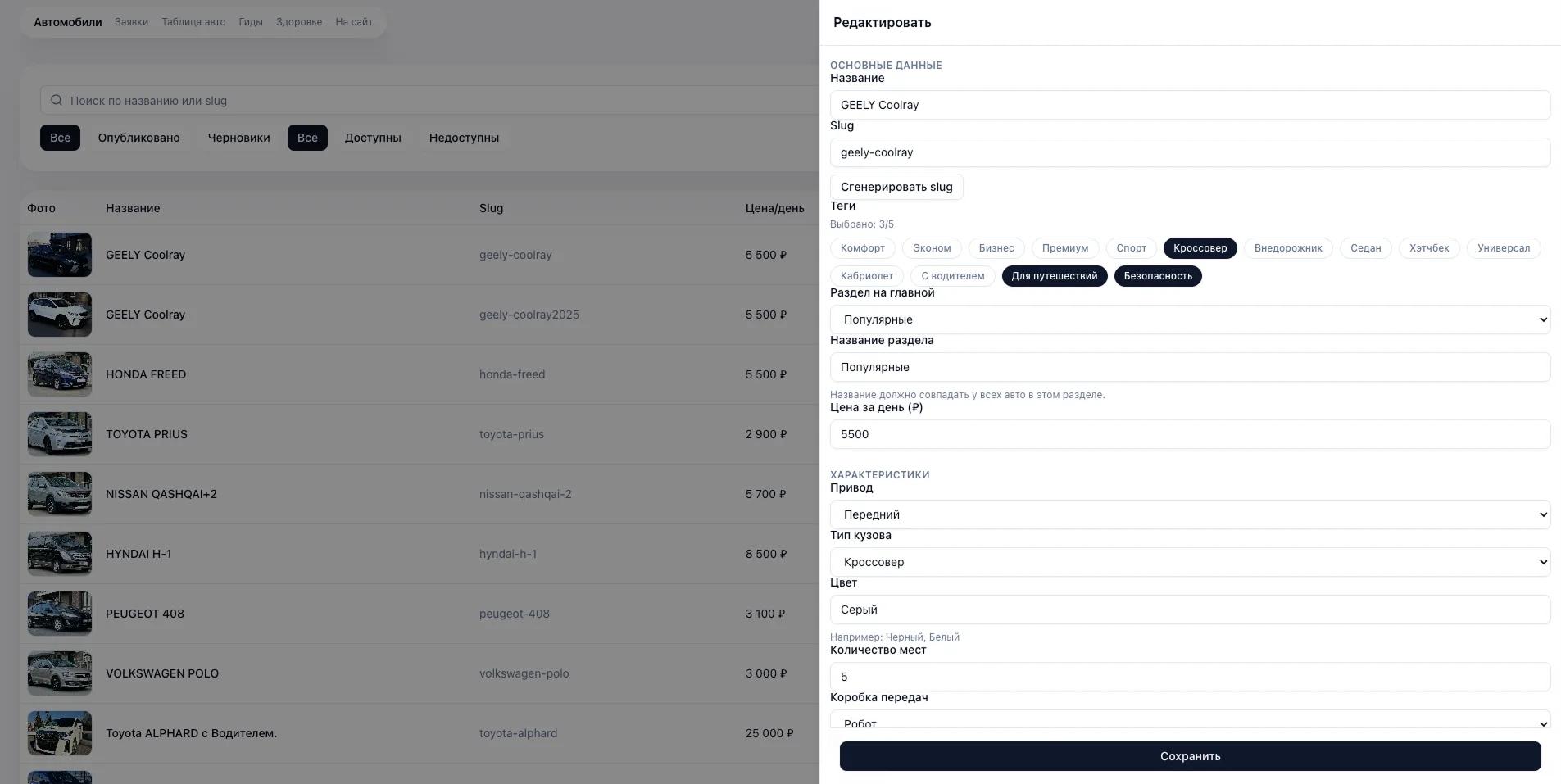Click the peugeot-408 slug text
The height and width of the screenshot is (784, 1561).
click(515, 614)
